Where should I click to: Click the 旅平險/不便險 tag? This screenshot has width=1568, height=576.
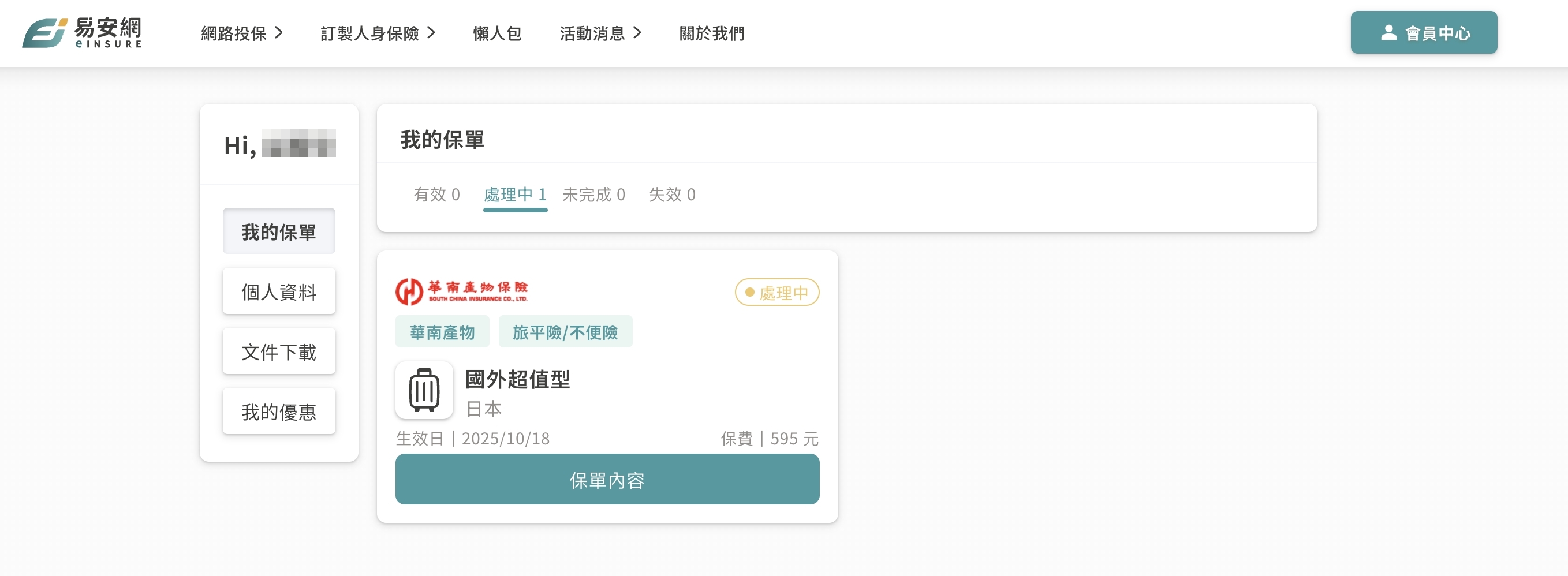coord(565,332)
